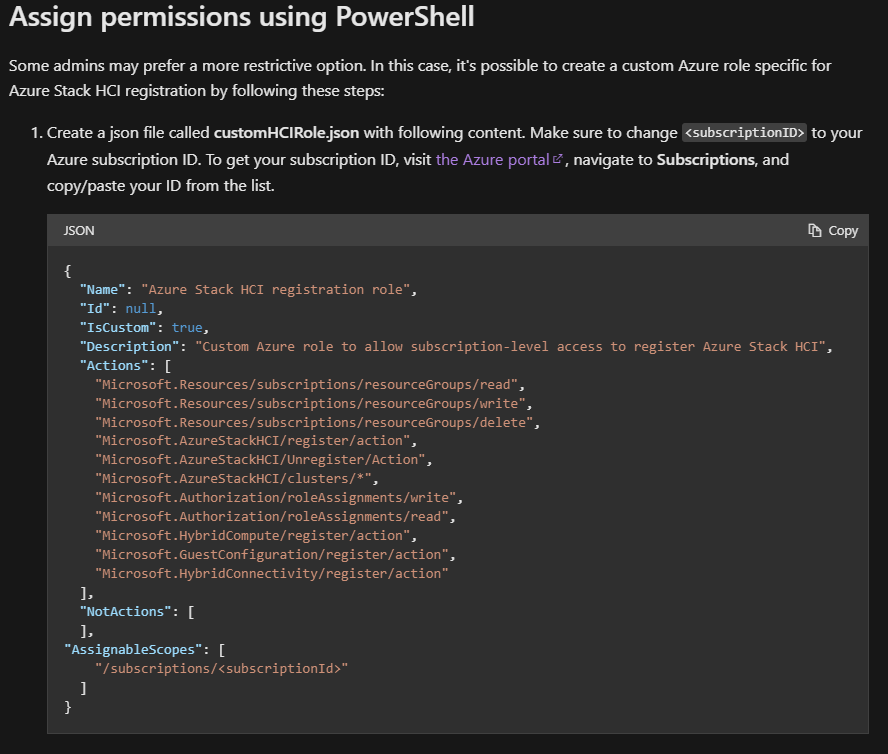Click external link icon after Azure portal
888x754 pixels.
click(557, 159)
